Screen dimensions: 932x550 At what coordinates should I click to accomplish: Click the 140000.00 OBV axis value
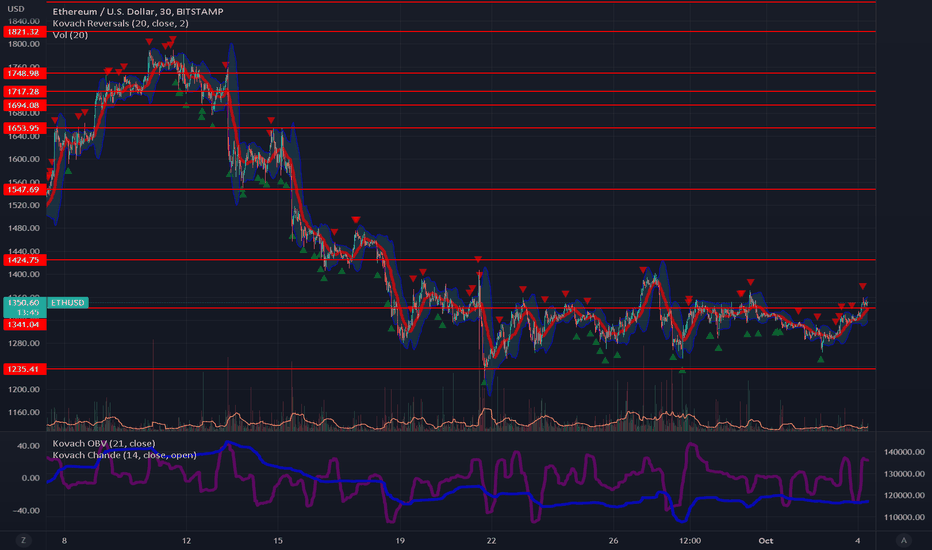[x=904, y=452]
